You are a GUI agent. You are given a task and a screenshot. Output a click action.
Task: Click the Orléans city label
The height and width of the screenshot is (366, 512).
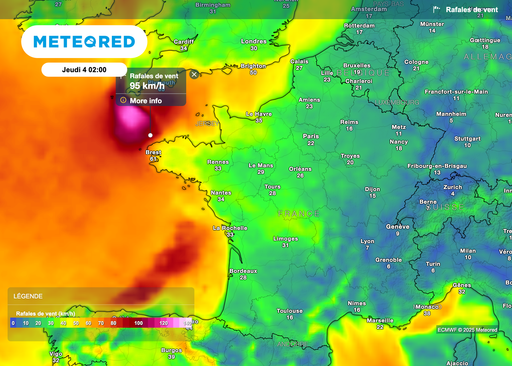point(300,169)
